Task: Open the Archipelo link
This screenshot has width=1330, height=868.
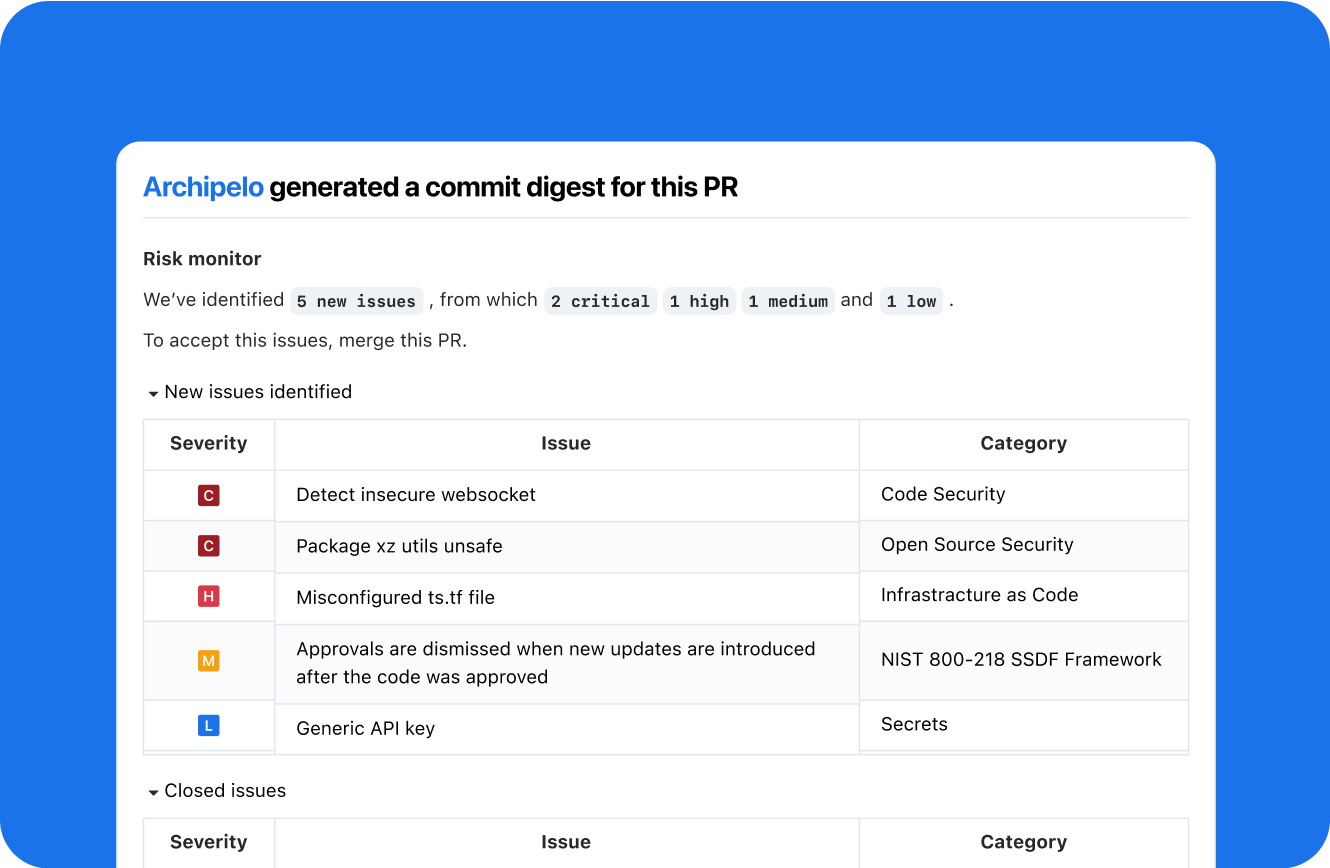Action: point(203,187)
